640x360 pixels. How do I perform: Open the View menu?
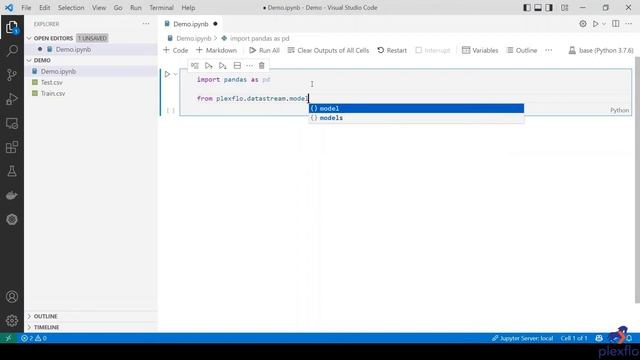pos(99,8)
